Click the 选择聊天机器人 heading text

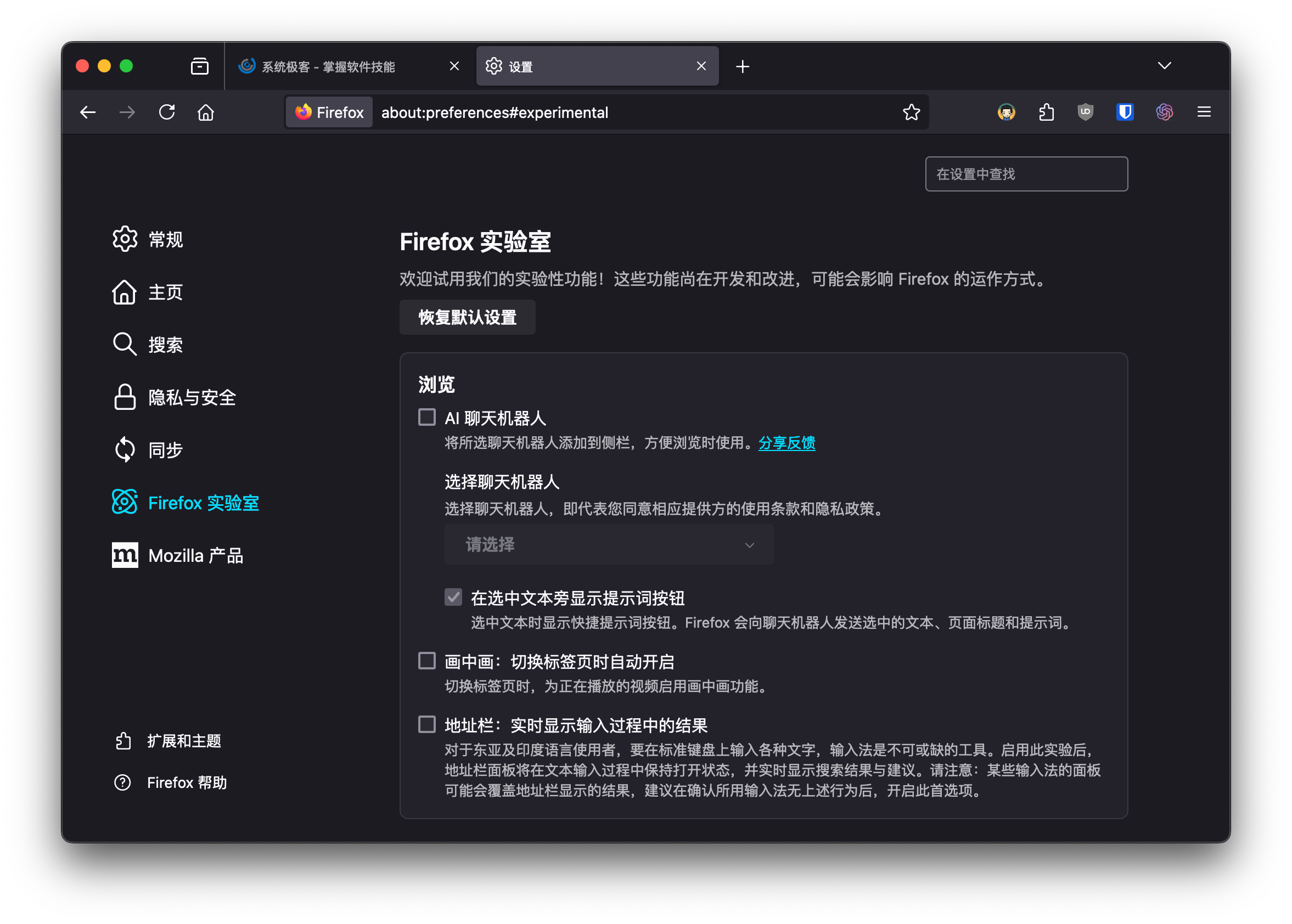tap(502, 482)
